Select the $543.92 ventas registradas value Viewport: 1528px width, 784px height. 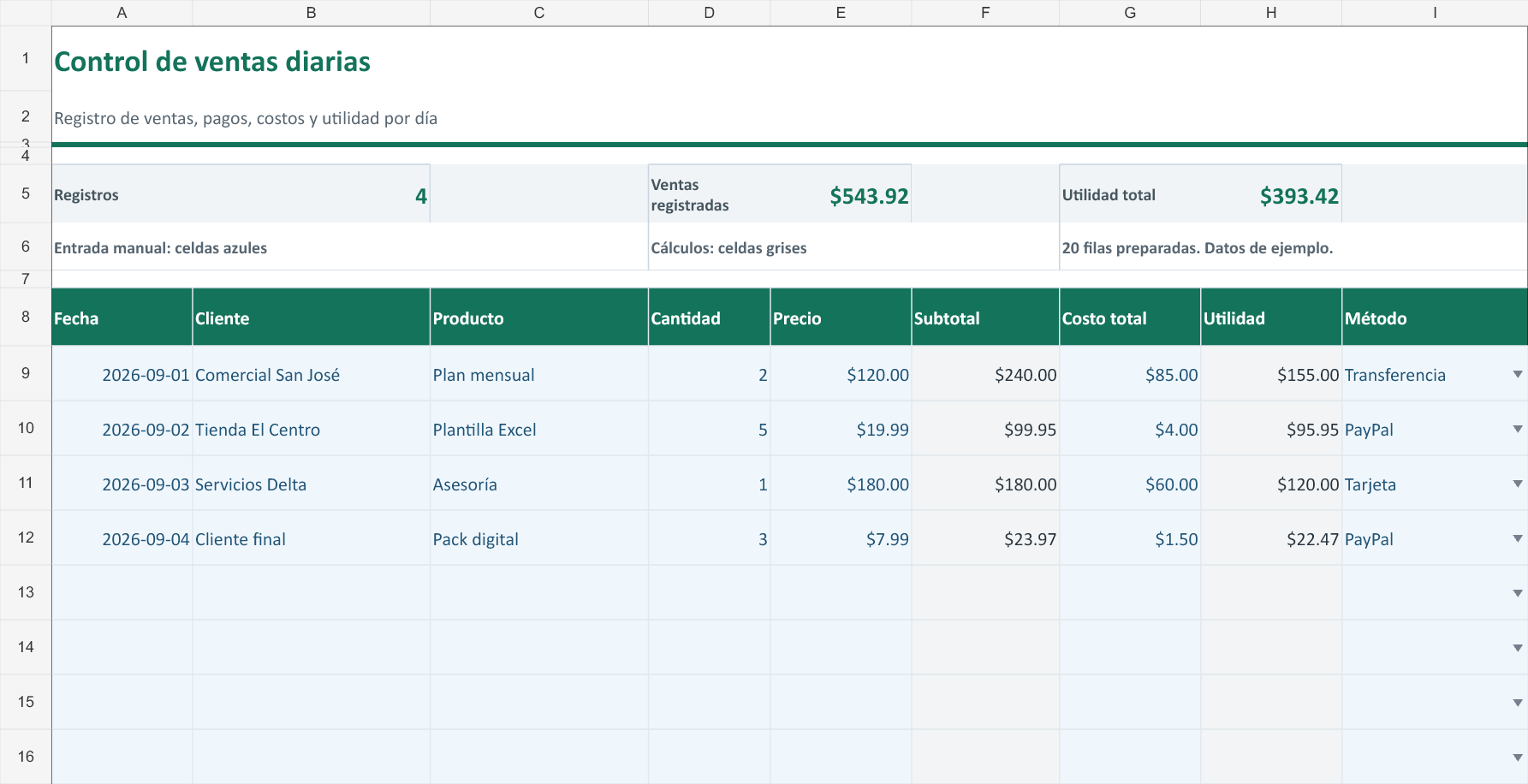pos(869,196)
